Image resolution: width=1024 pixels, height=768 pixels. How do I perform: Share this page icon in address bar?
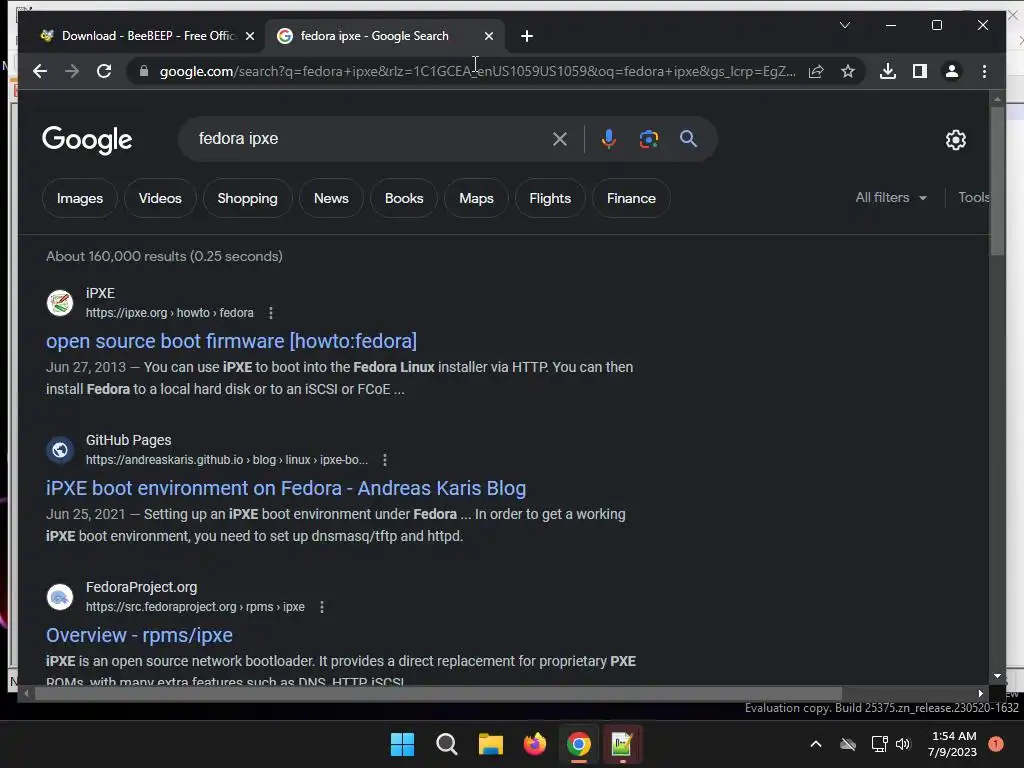[816, 71]
